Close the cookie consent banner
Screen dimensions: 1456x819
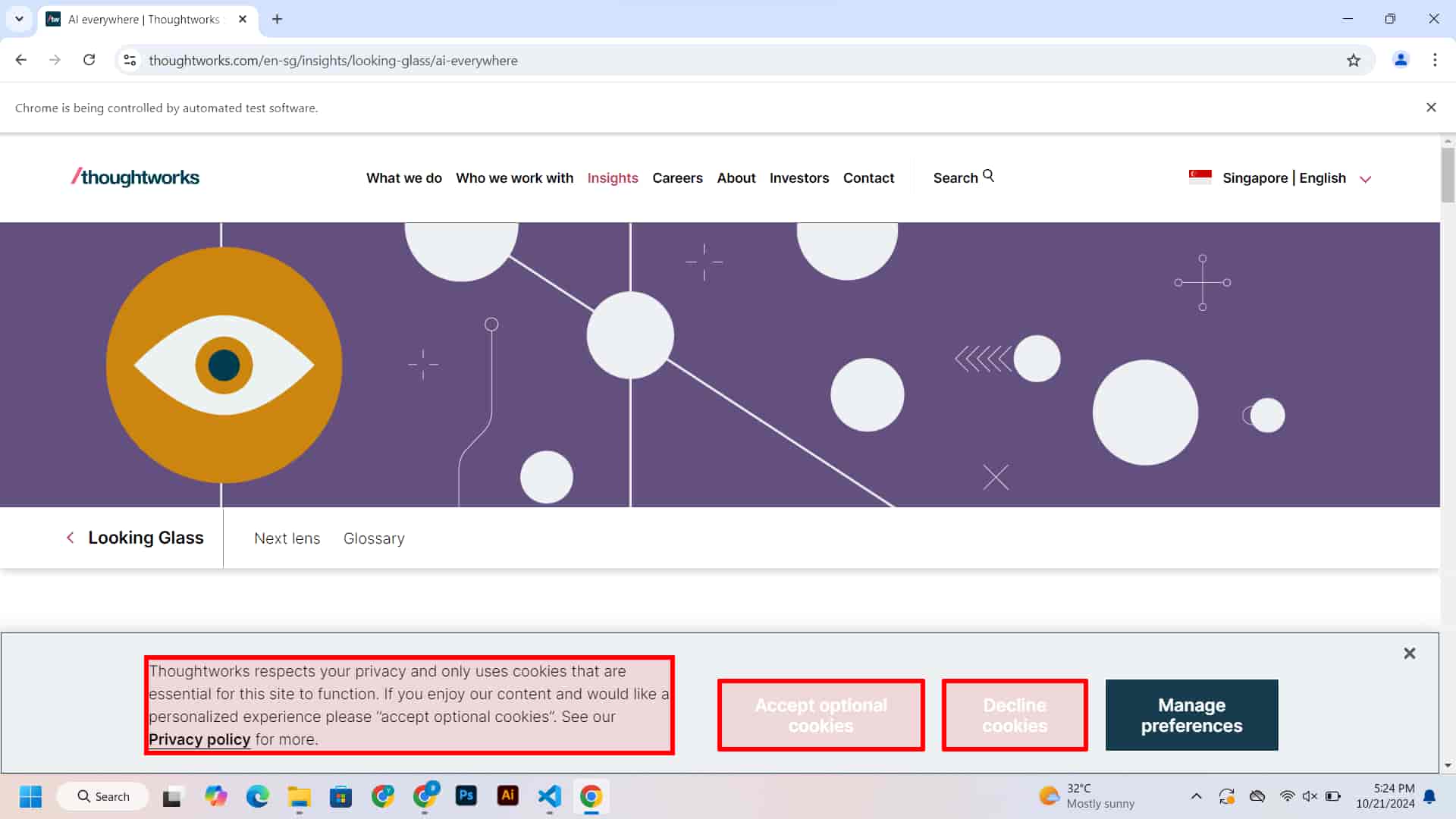pyautogui.click(x=1409, y=653)
